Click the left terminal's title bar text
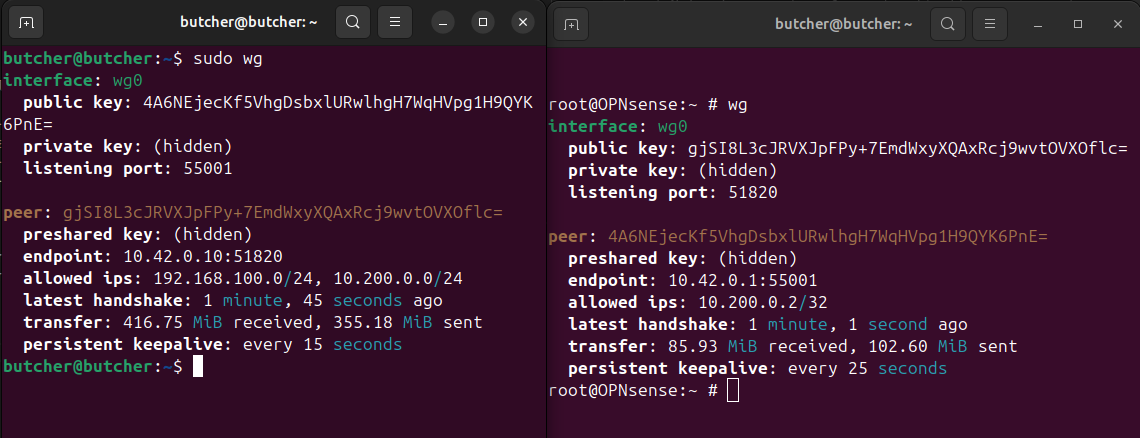1140x438 pixels. pos(250,21)
